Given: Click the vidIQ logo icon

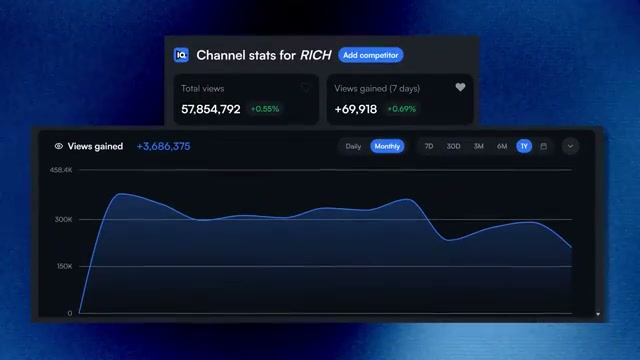Looking at the screenshot, I should point(181,55).
